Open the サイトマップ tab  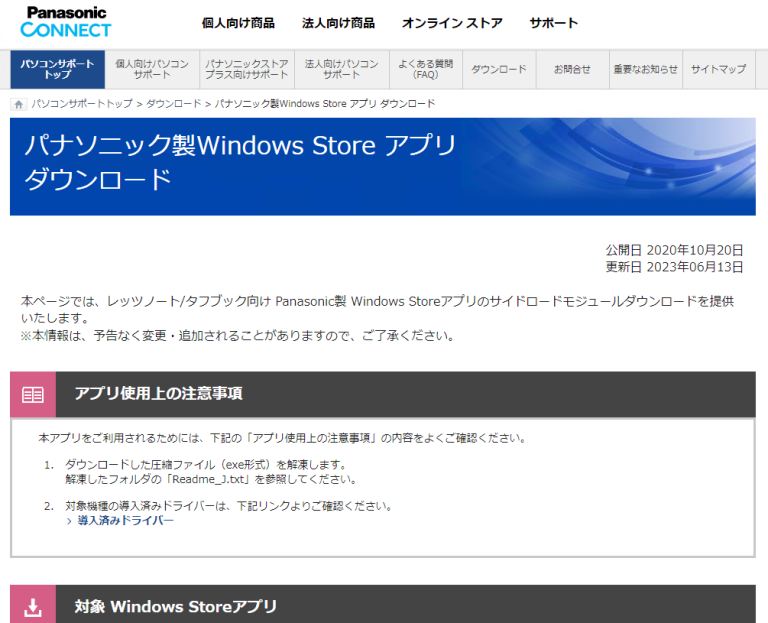click(718, 69)
